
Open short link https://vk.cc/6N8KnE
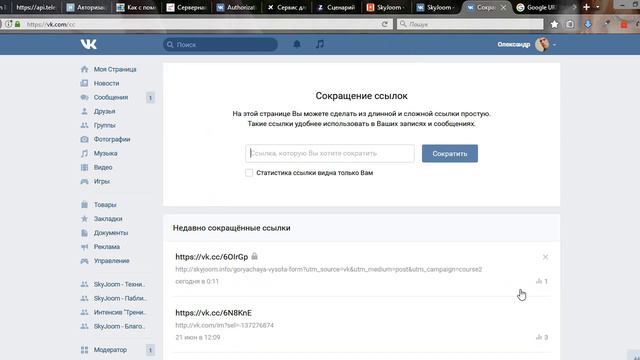tap(213, 313)
